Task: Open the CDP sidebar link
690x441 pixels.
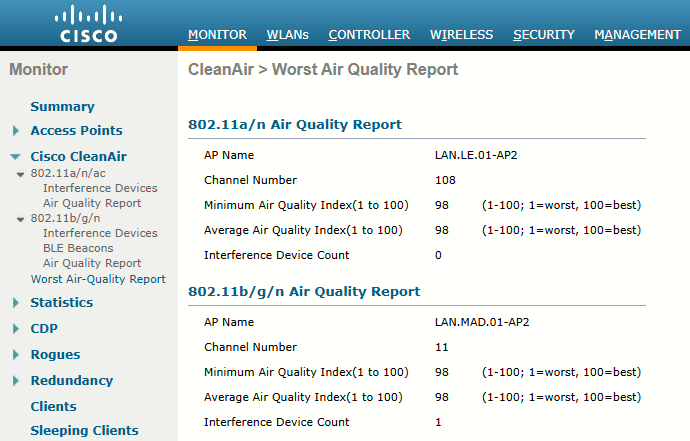Action: 44,329
